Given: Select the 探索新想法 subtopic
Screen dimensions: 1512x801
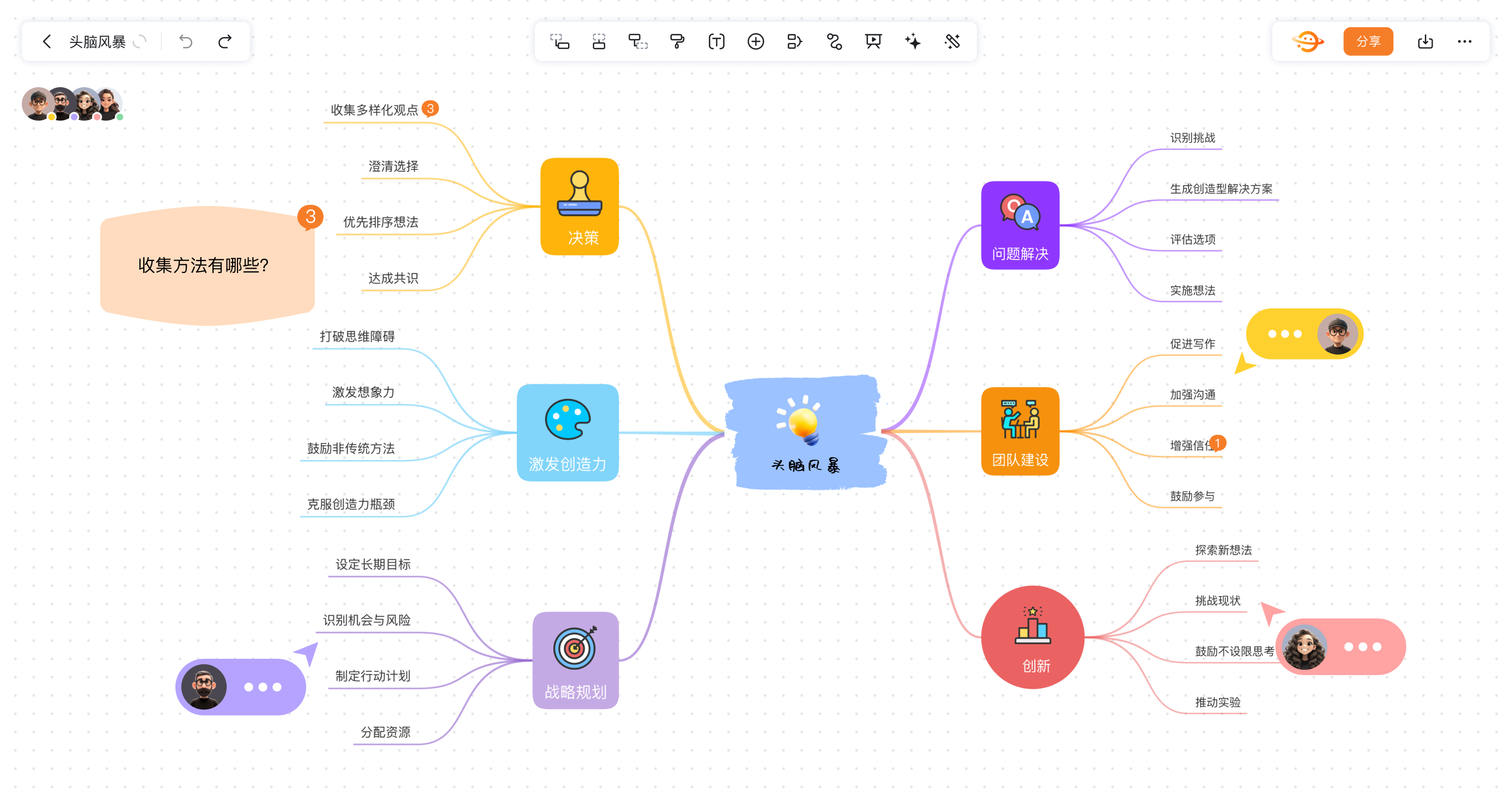Looking at the screenshot, I should pyautogui.click(x=1223, y=550).
